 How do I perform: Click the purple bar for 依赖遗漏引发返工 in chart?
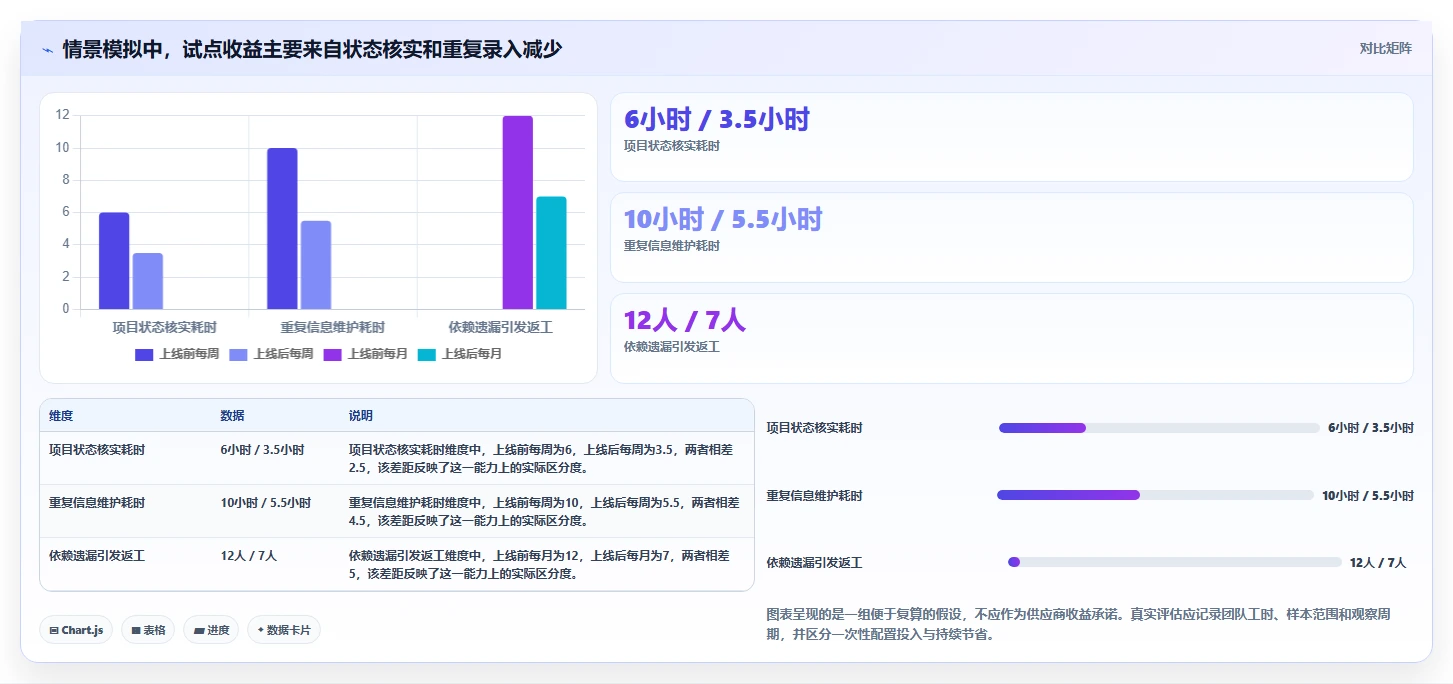click(518, 213)
